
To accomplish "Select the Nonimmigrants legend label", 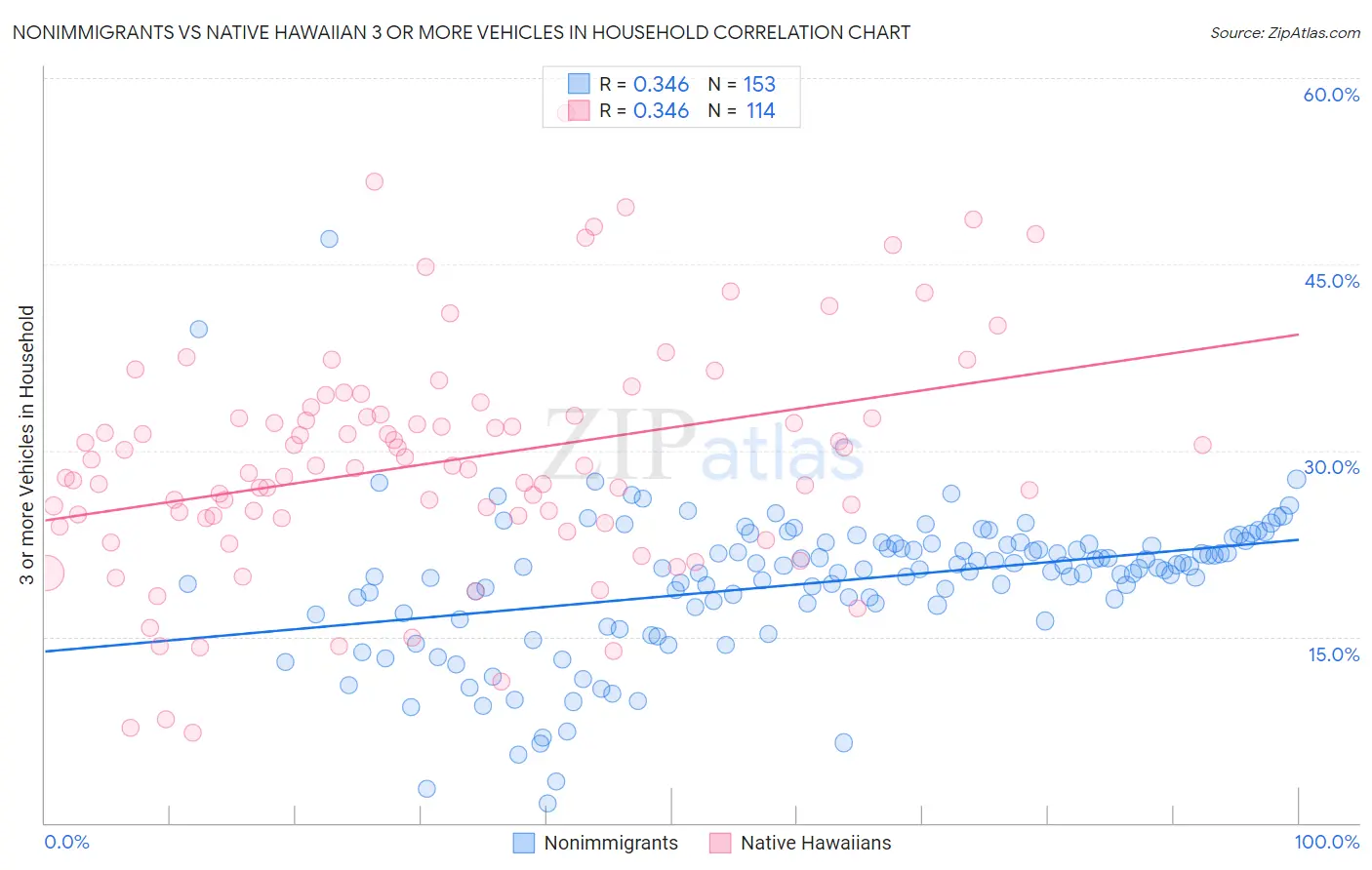I will tap(611, 843).
